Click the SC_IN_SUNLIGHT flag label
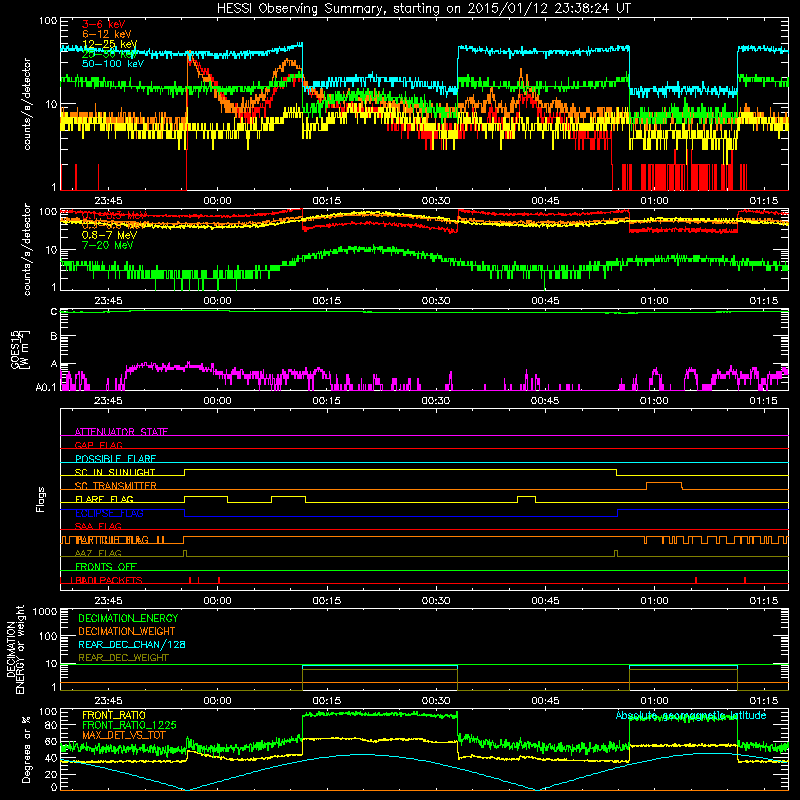This screenshot has height=800, width=800. 115,472
